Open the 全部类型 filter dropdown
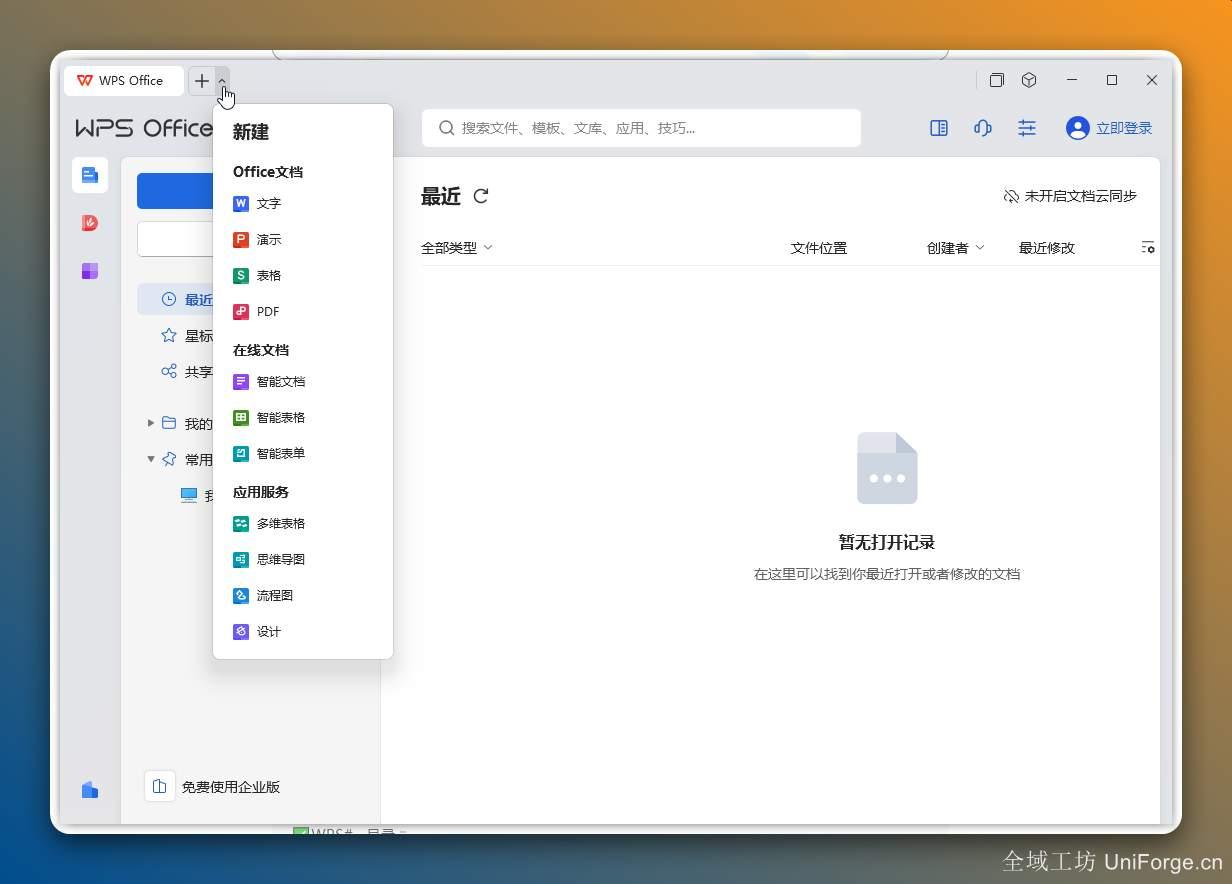This screenshot has width=1232, height=884. coord(457,248)
